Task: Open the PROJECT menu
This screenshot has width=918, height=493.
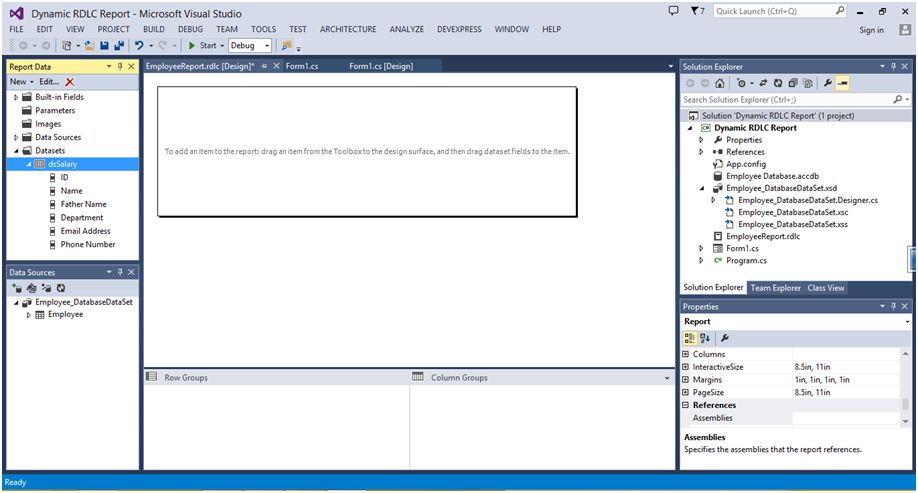Action: coord(114,29)
